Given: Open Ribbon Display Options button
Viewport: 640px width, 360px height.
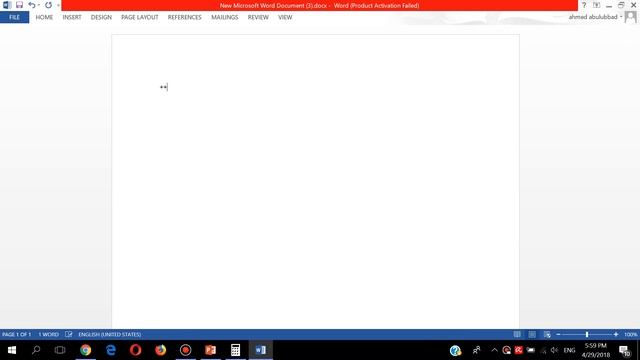Looking at the screenshot, I should pyautogui.click(x=596, y=5).
